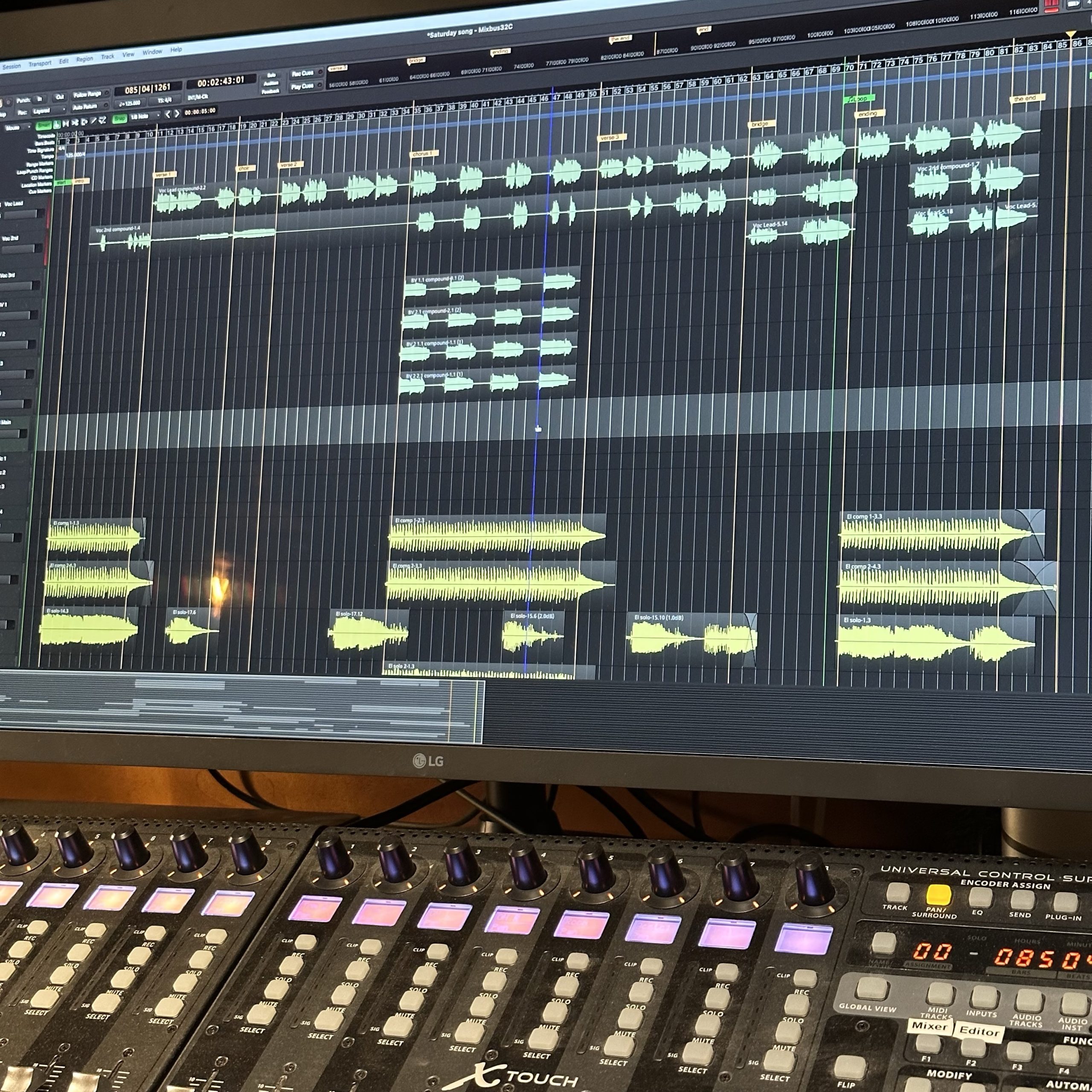Open the 1/8 Note grid dropdown
1092x1092 pixels.
145,116
